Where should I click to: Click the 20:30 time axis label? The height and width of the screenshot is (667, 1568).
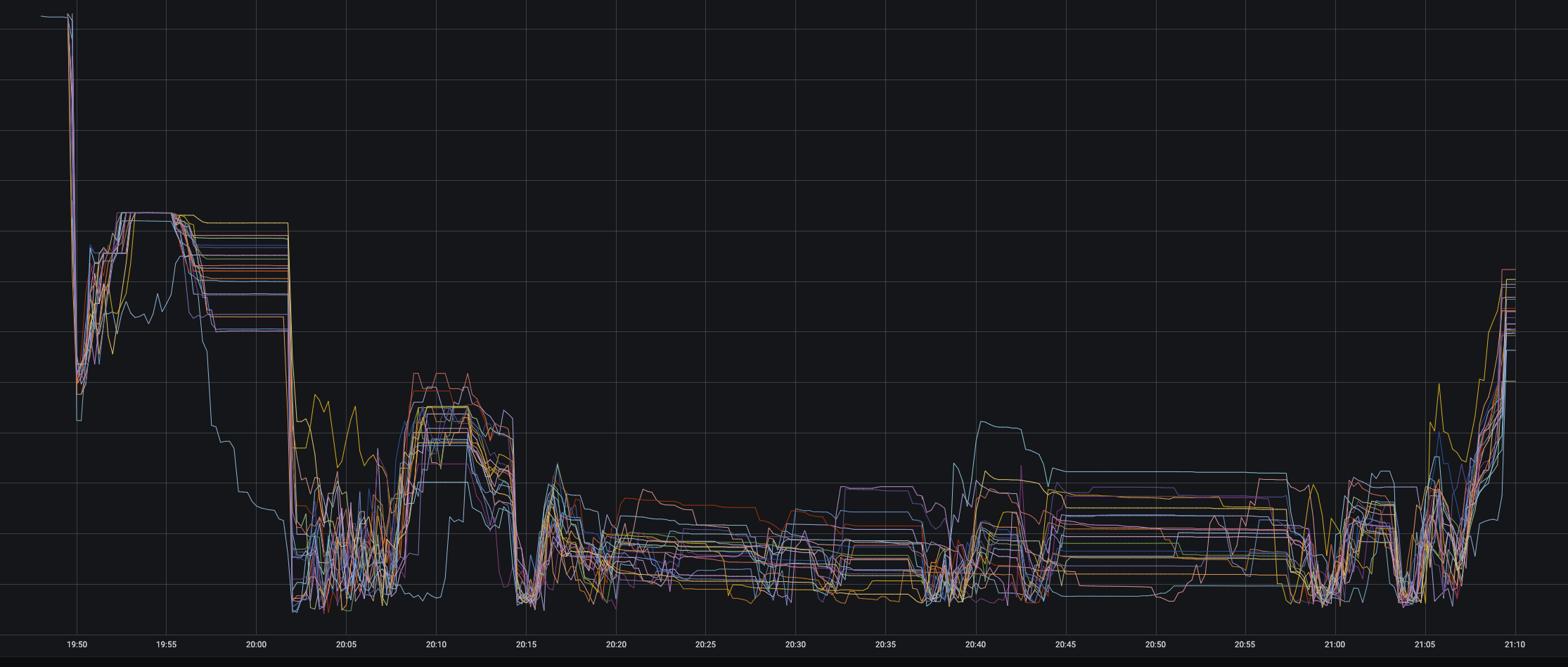pos(796,644)
